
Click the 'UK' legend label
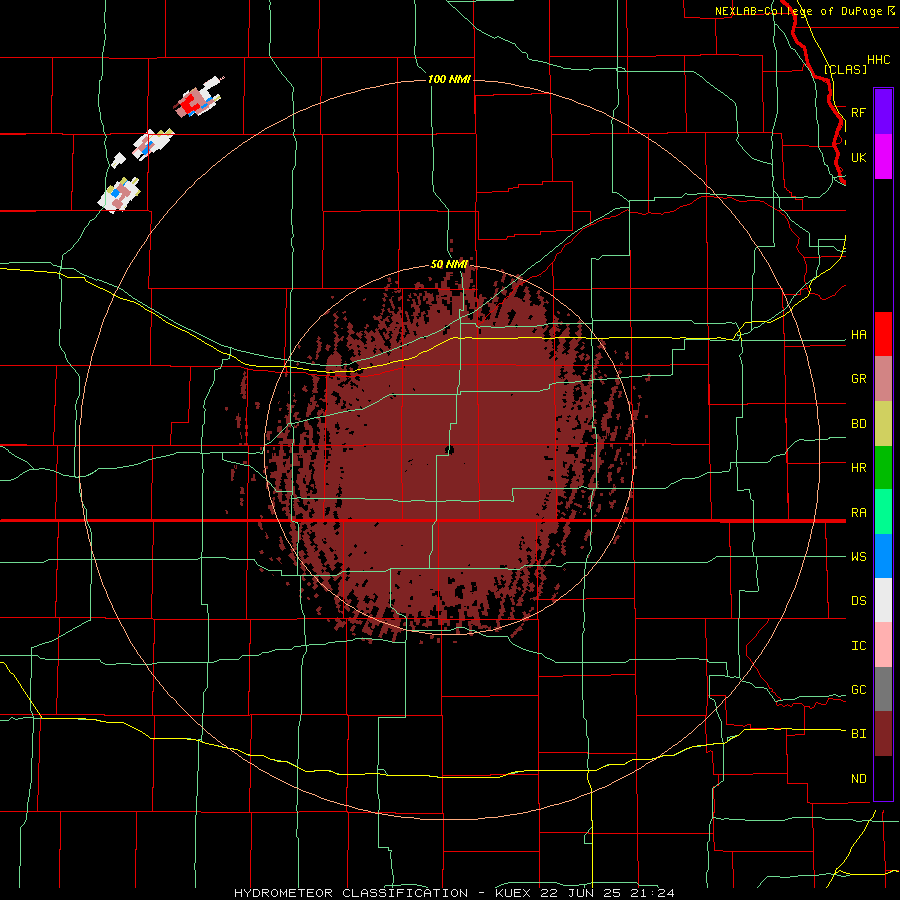point(858,157)
